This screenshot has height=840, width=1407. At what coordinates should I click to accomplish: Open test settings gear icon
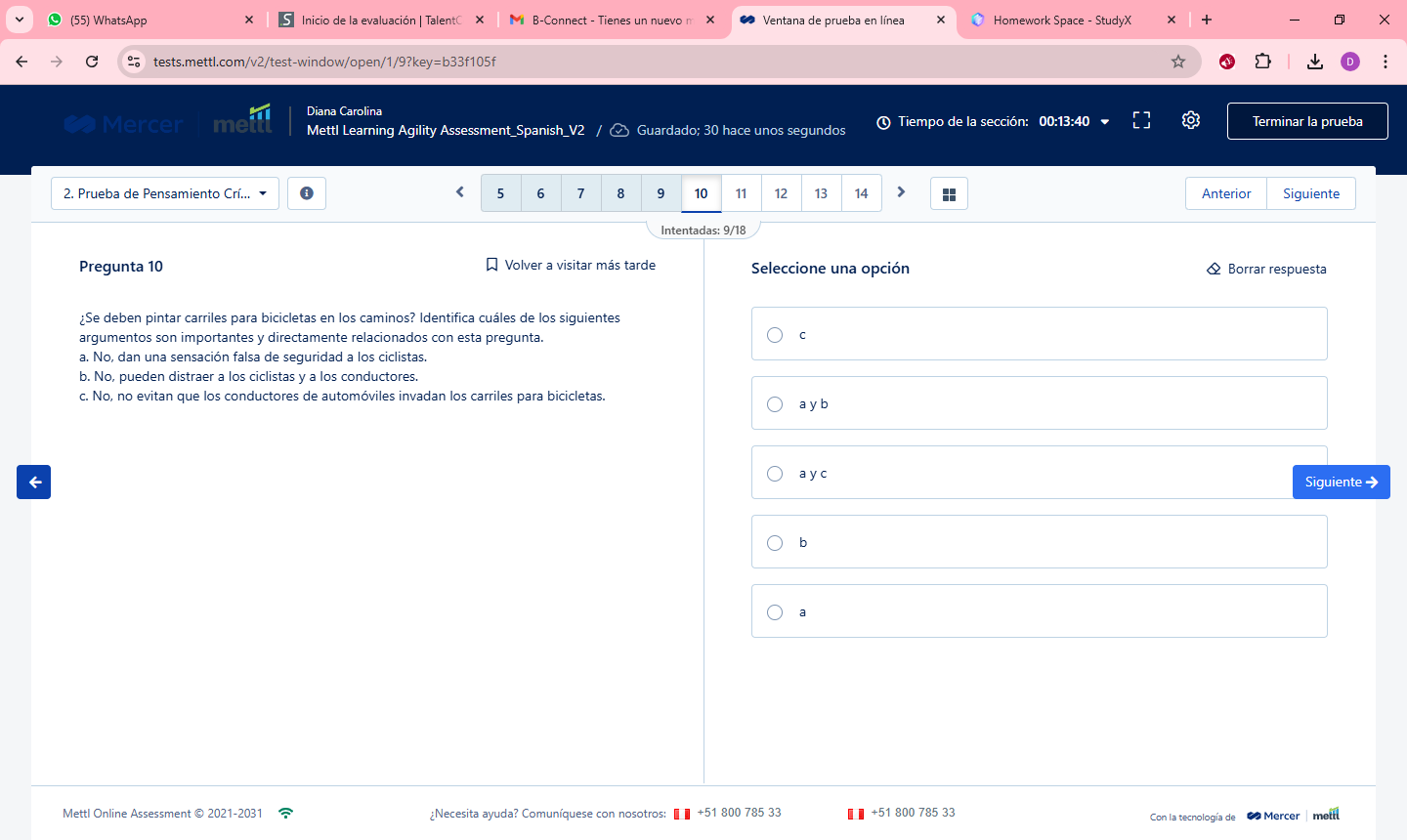click(1190, 120)
